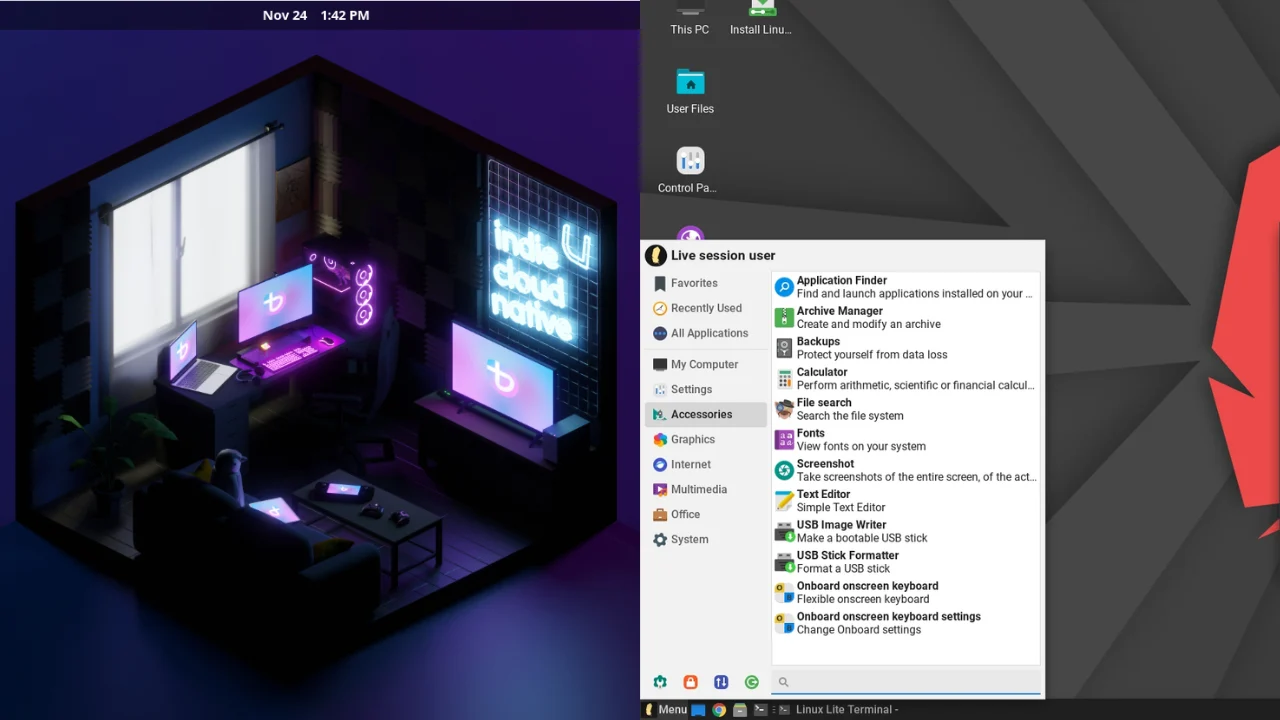This screenshot has width=1280, height=720.
Task: Open USB Stick Formatter
Action: coord(905,562)
